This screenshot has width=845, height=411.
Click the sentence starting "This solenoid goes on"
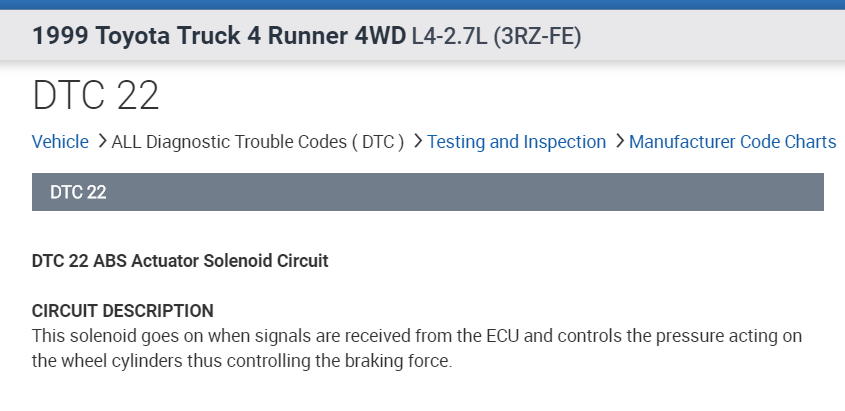300,335
